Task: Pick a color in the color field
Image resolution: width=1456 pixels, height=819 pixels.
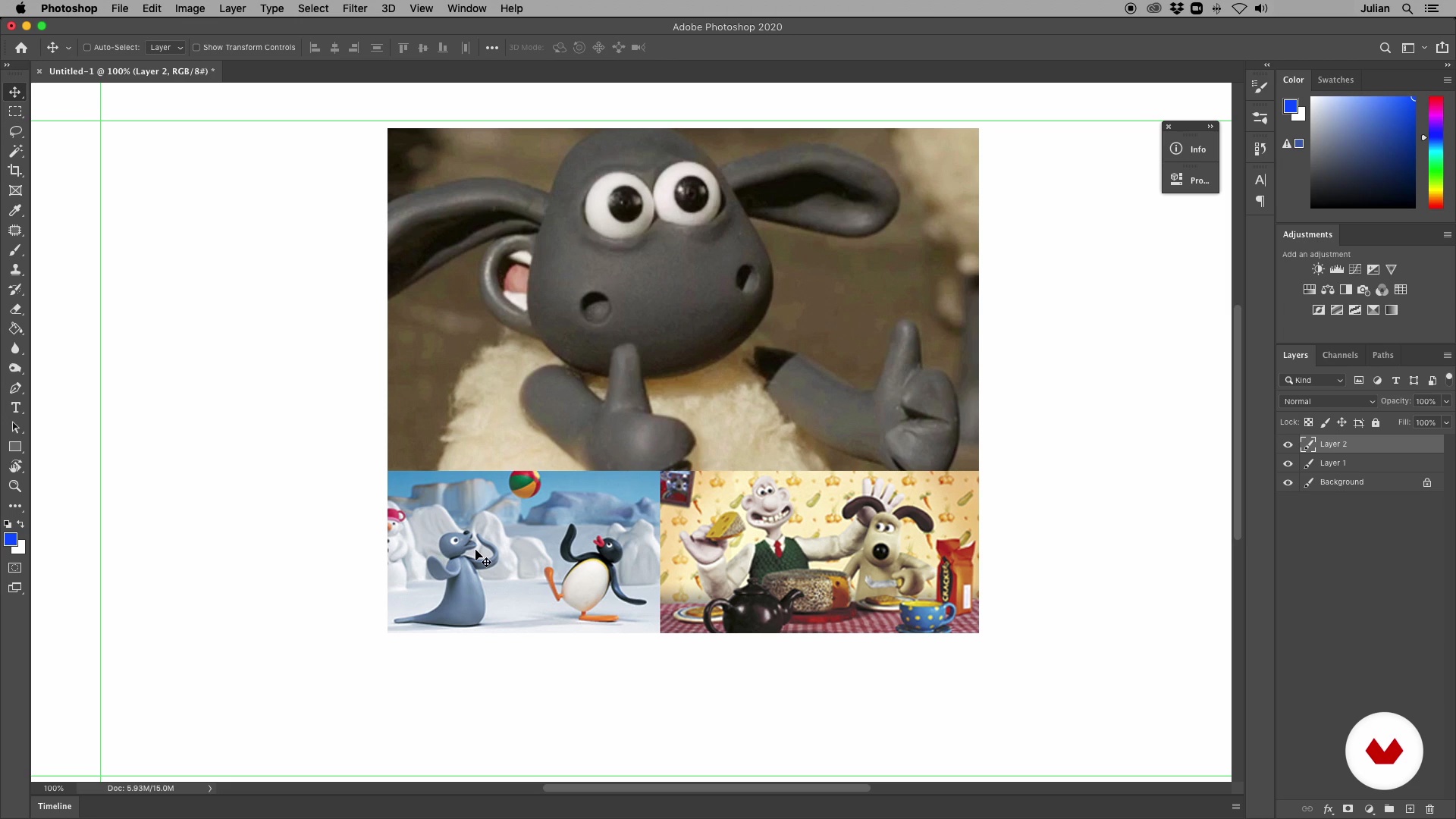Action: [x=1363, y=152]
